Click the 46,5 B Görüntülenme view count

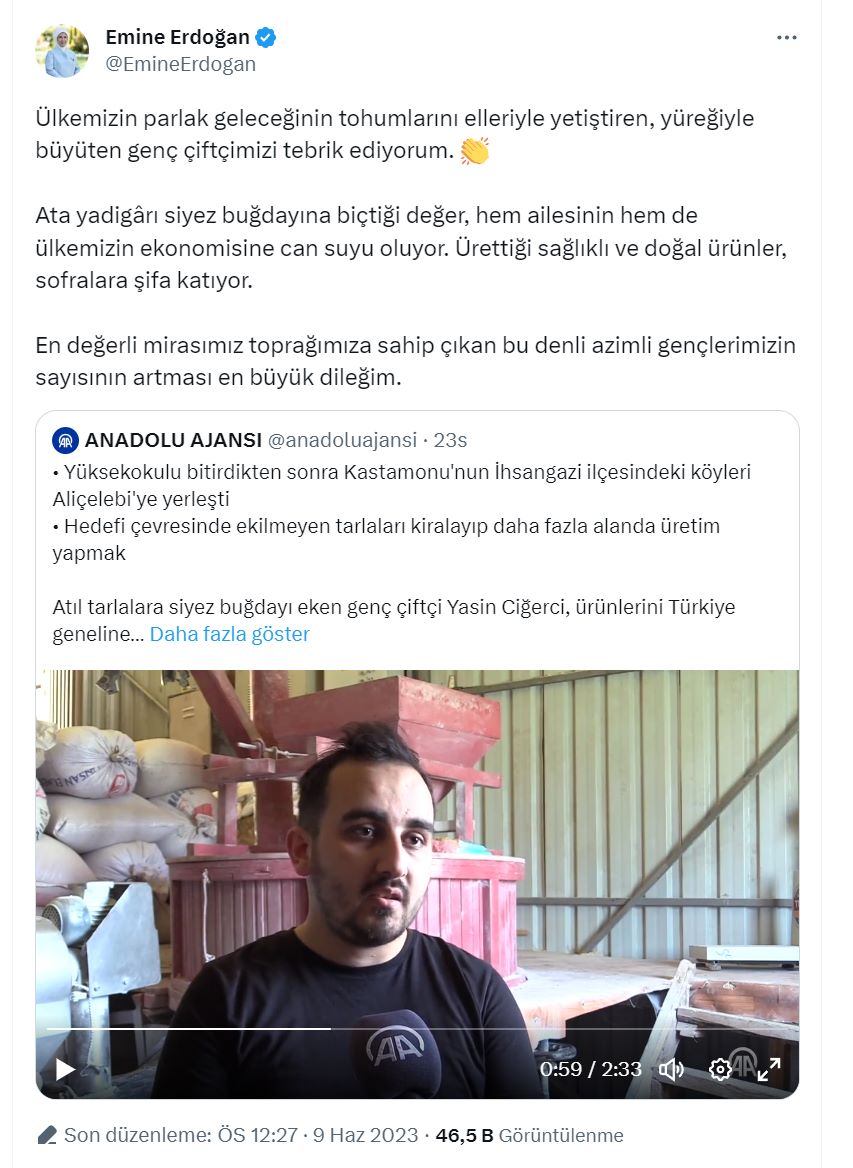pyautogui.click(x=530, y=1135)
